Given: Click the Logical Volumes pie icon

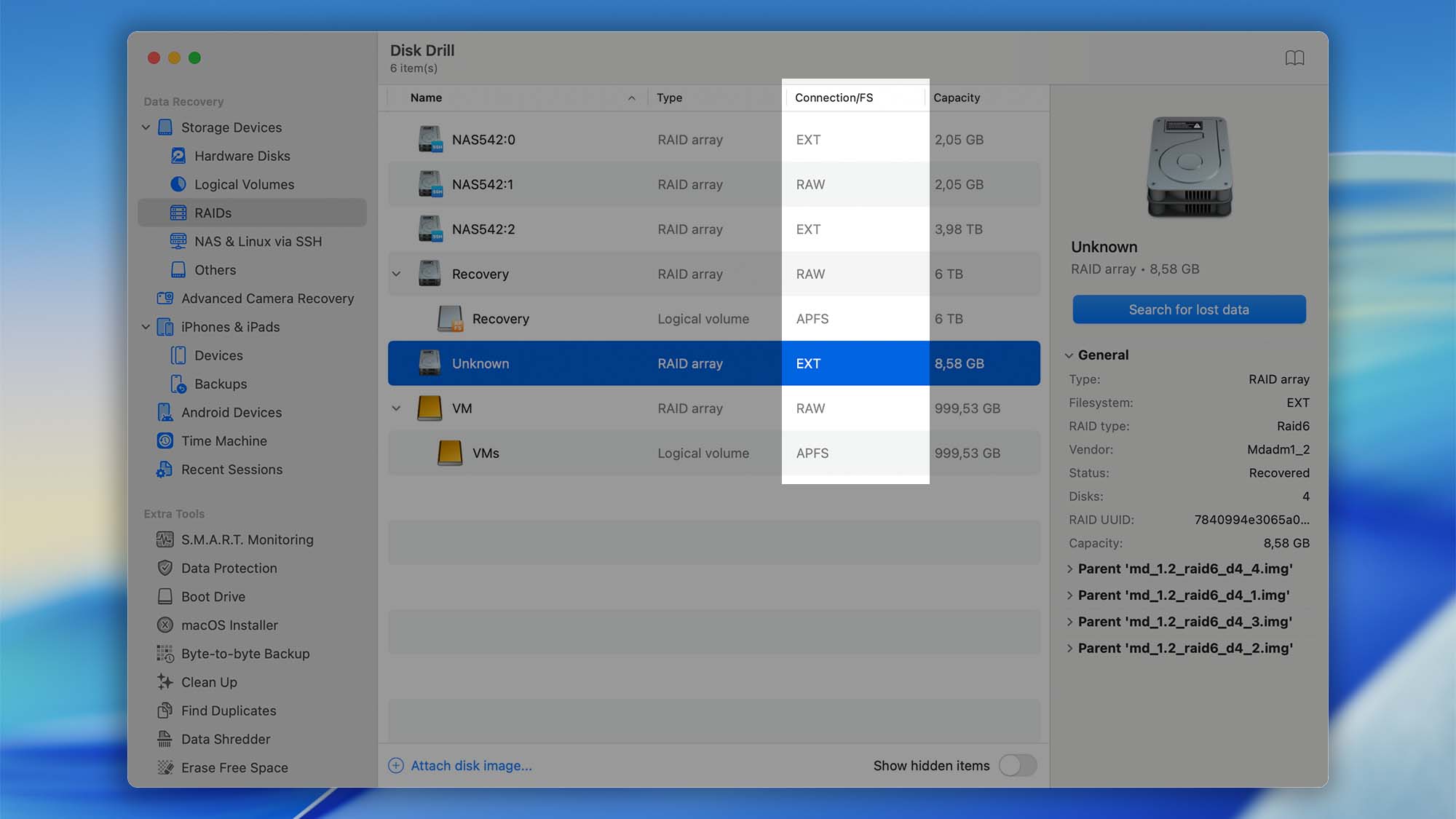Looking at the screenshot, I should (178, 184).
